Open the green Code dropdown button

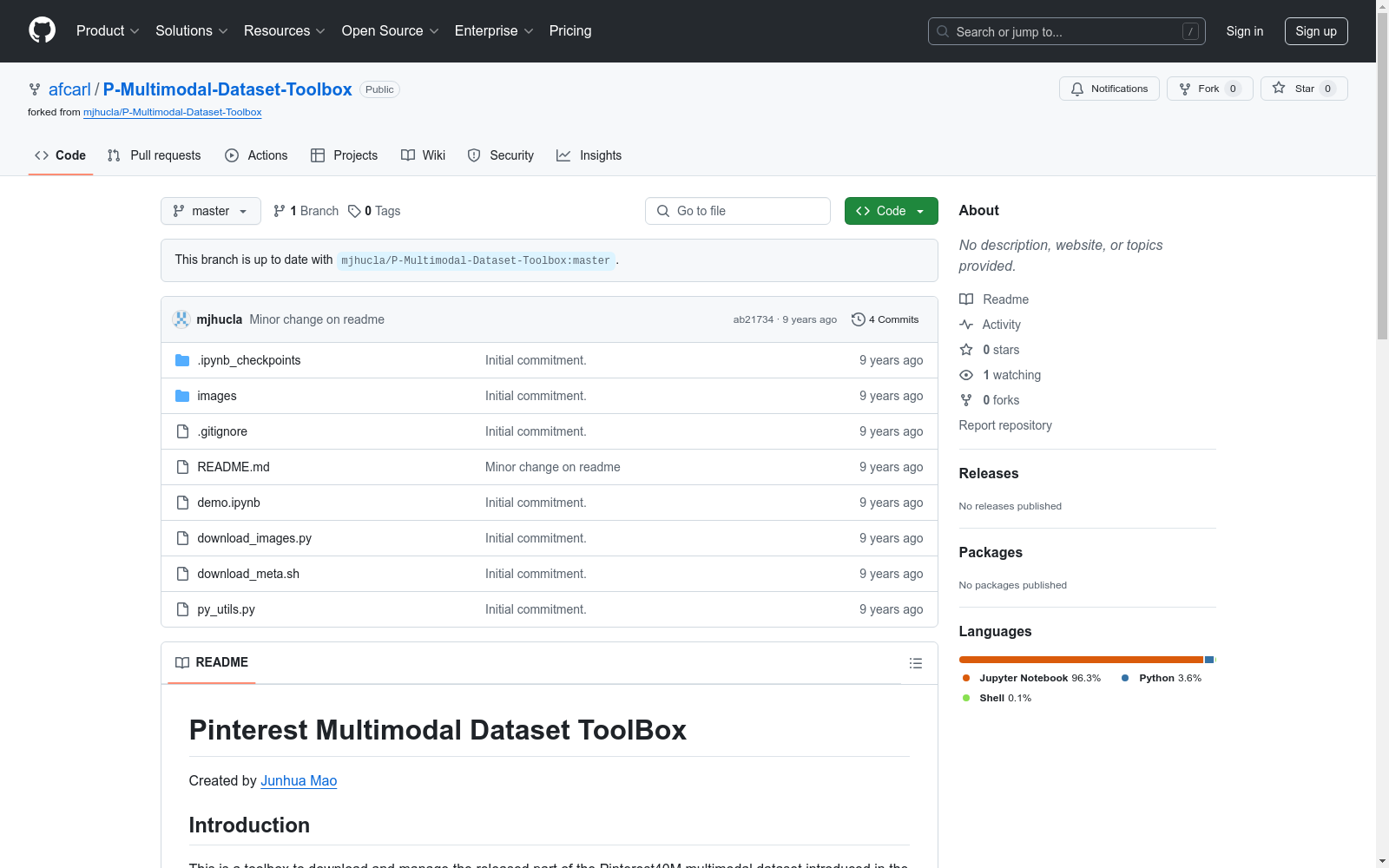[892, 211]
